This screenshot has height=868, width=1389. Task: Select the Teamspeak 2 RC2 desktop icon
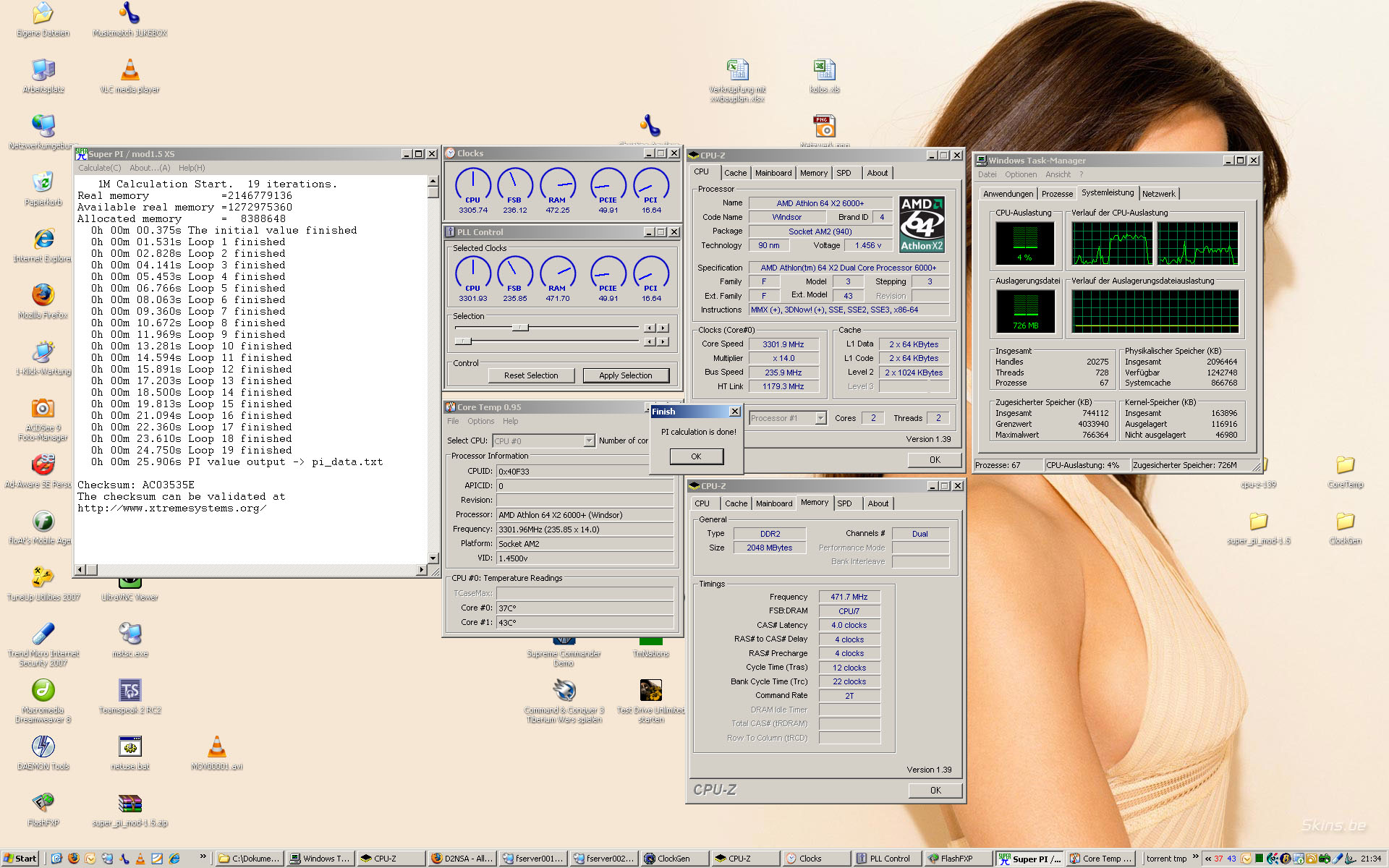click(x=129, y=697)
